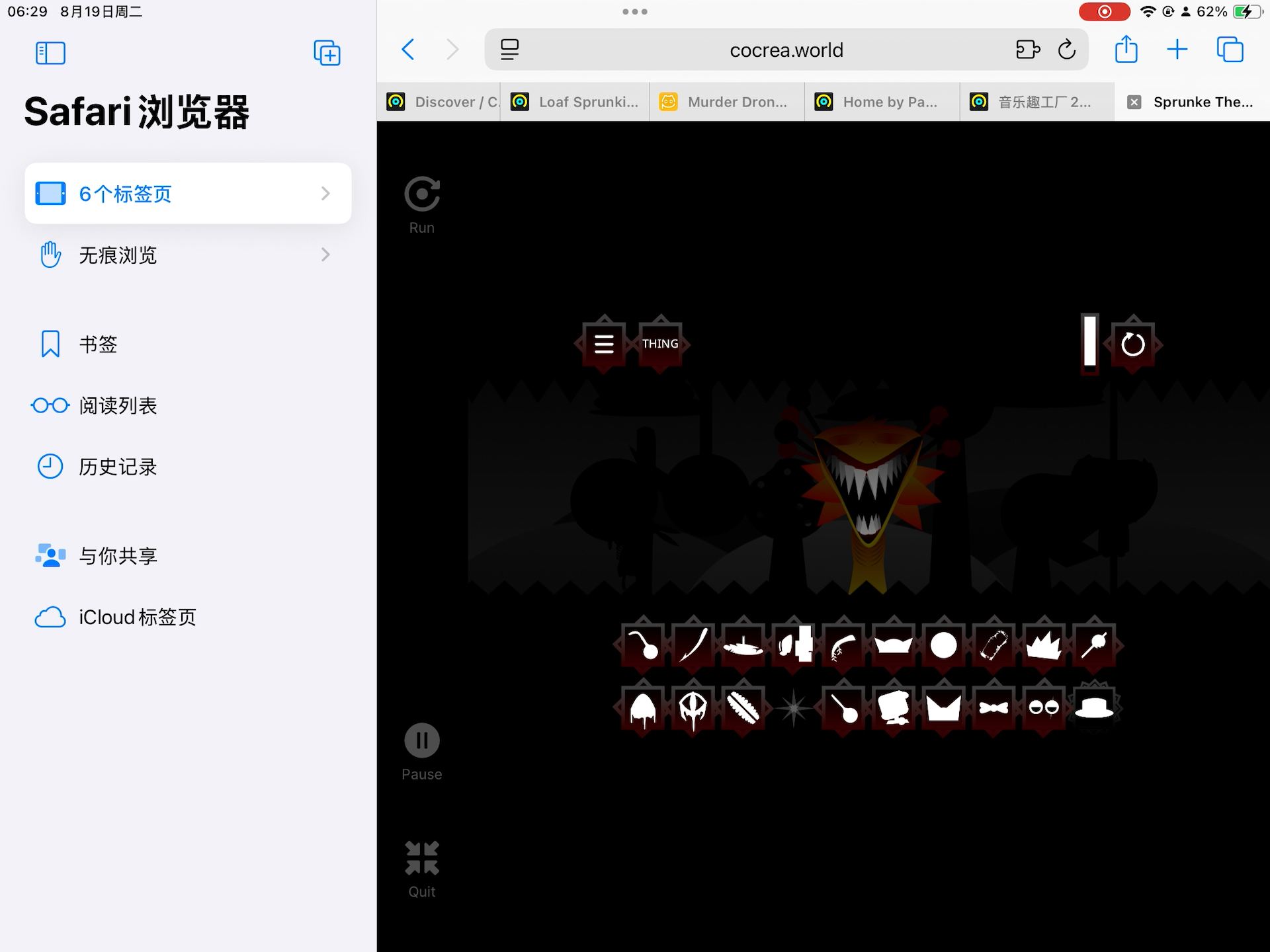Image resolution: width=1270 pixels, height=952 pixels.
Task: Toggle the THING mode button
Action: pyautogui.click(x=660, y=344)
